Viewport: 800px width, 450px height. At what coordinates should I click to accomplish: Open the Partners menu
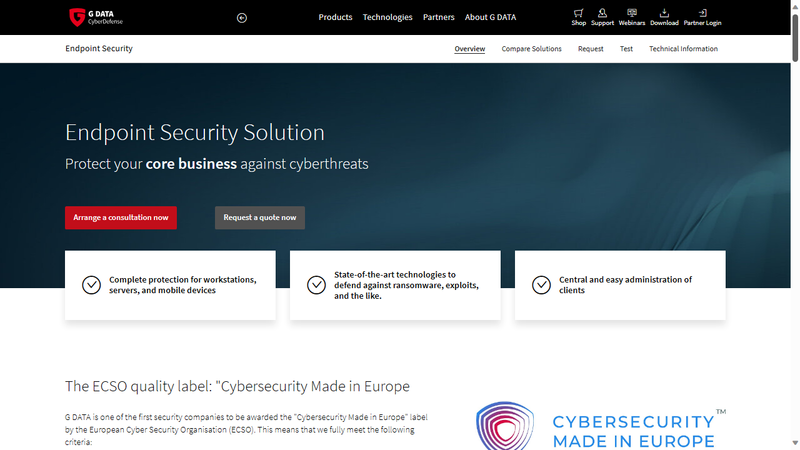[x=438, y=17]
